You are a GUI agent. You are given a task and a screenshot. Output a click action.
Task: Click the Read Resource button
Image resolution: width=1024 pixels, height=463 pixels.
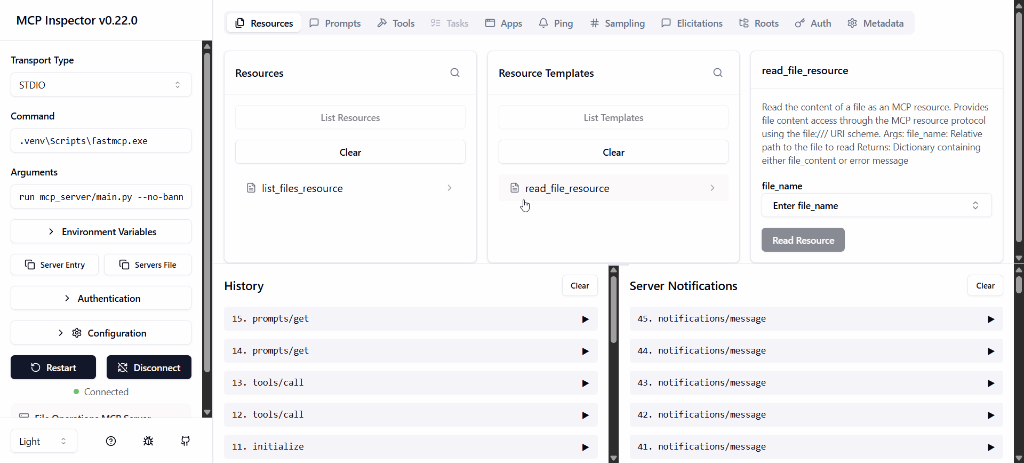[803, 240]
